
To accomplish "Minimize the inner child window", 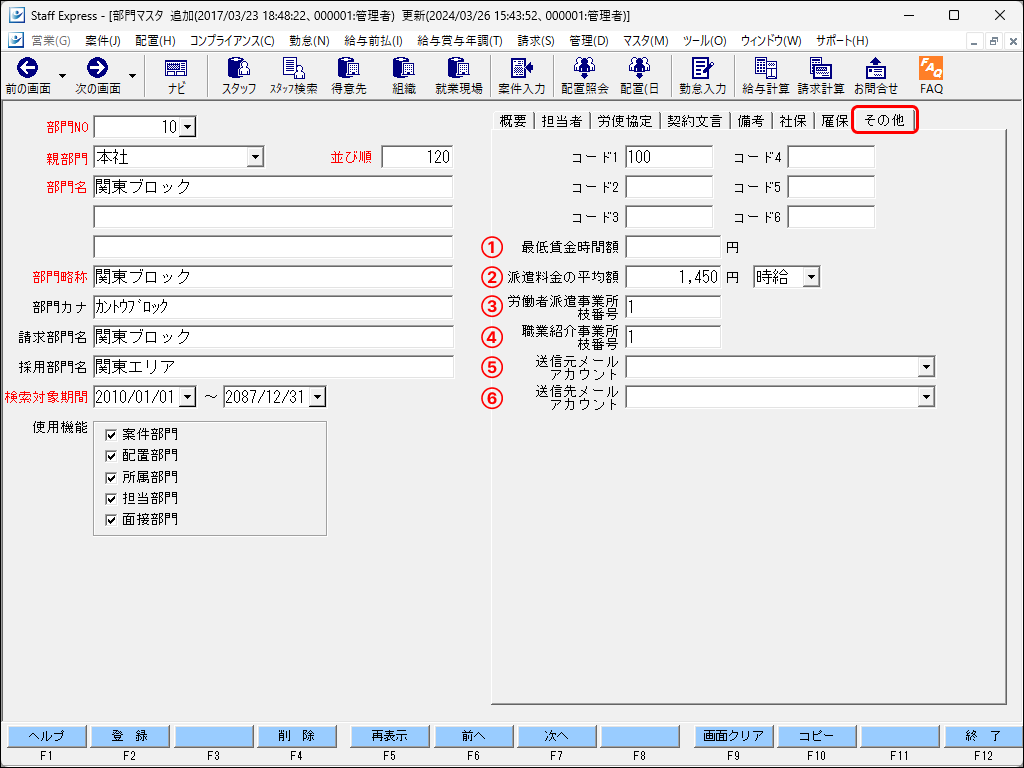I will (x=974, y=41).
